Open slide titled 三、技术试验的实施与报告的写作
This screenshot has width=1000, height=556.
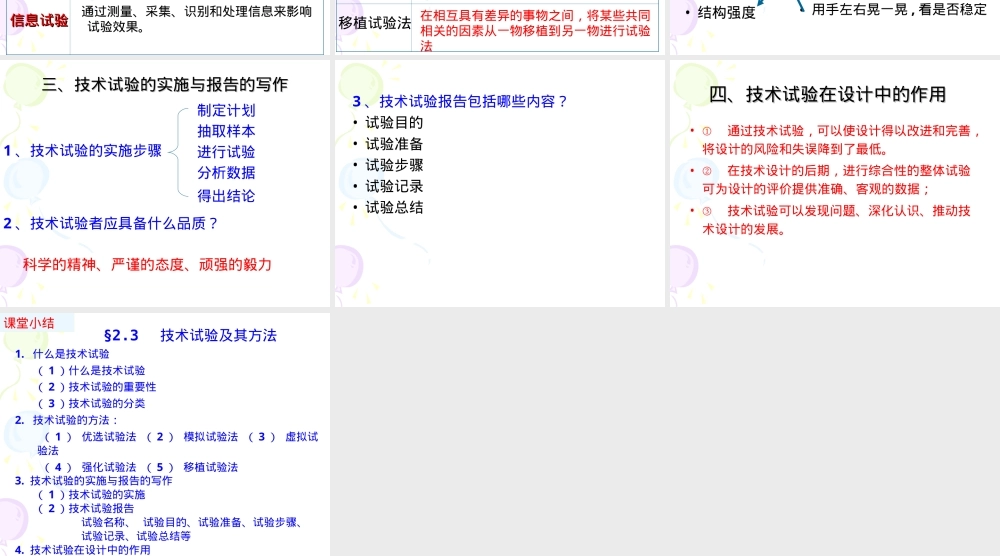click(x=165, y=184)
